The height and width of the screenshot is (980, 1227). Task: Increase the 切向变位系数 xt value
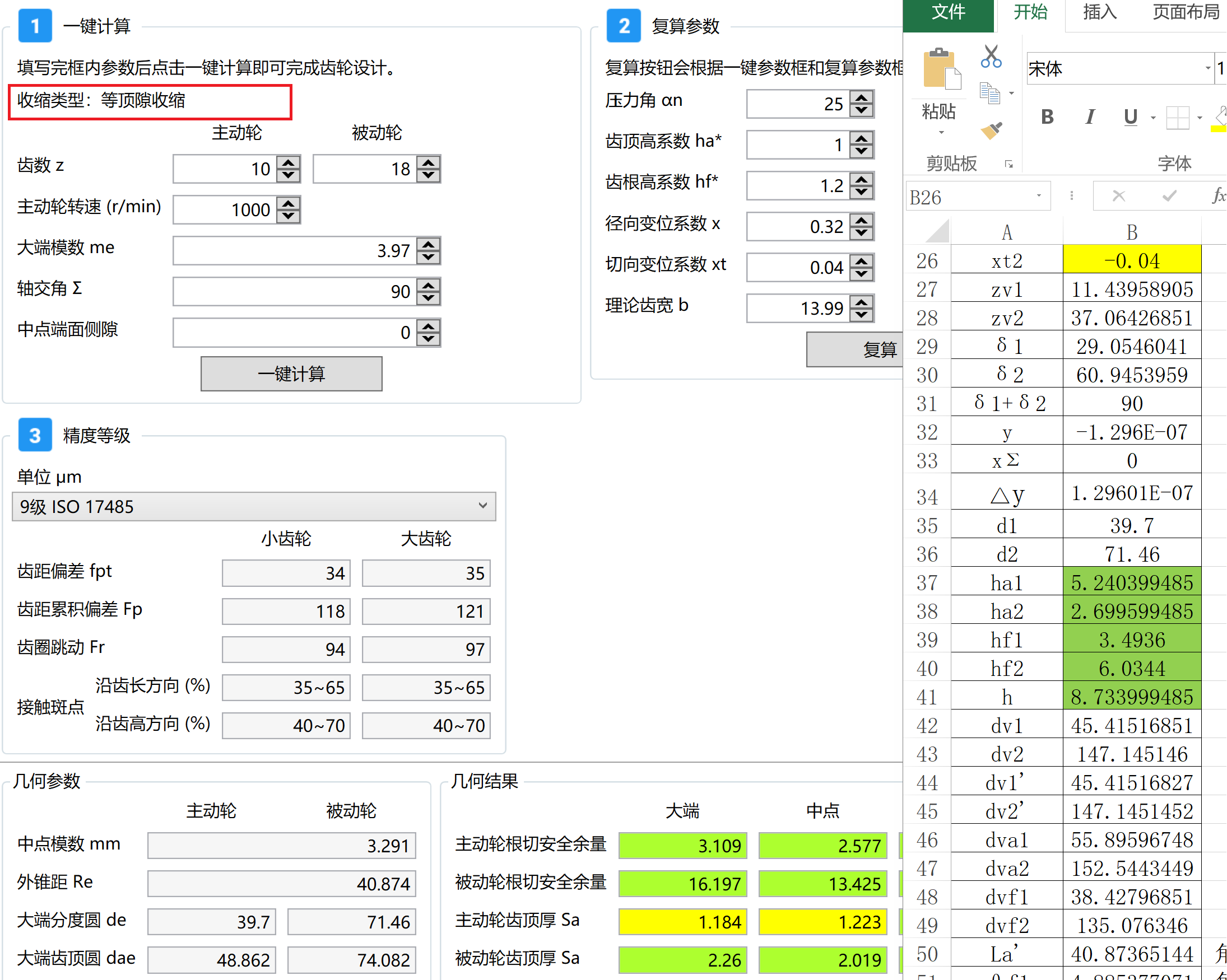(x=862, y=262)
